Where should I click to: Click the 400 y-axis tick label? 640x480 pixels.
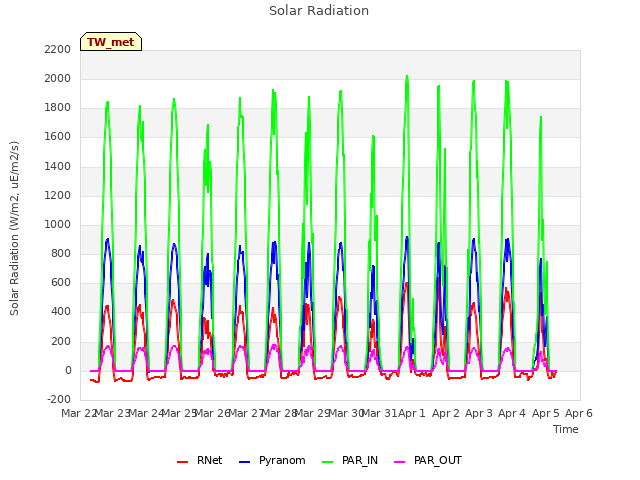pos(61,312)
